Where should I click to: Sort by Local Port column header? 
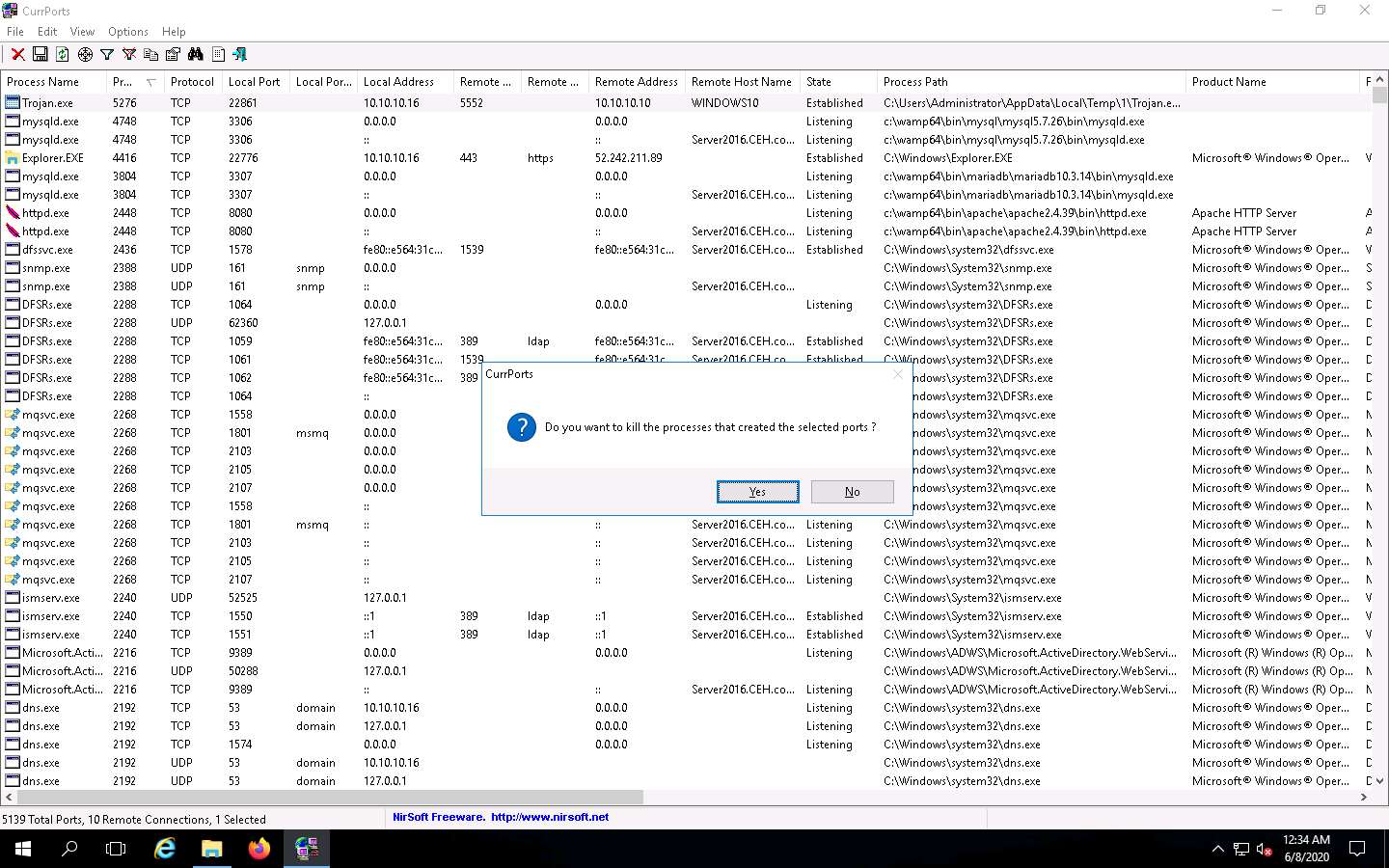click(x=256, y=82)
